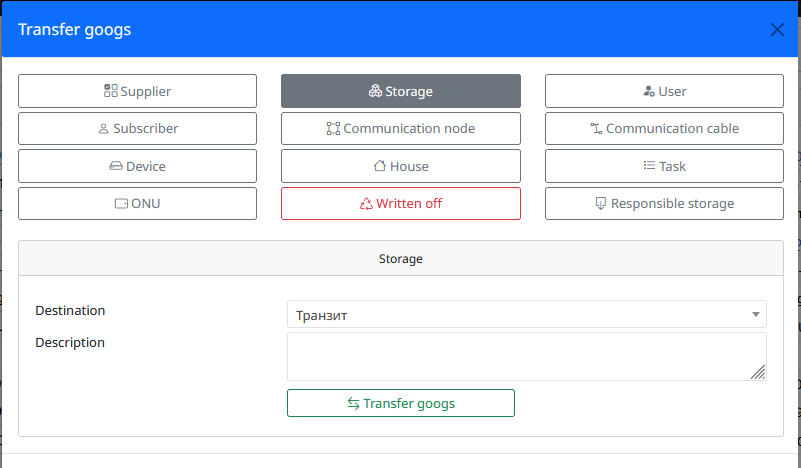Focus the Description text area
This screenshot has width=801, height=468.
pos(527,357)
